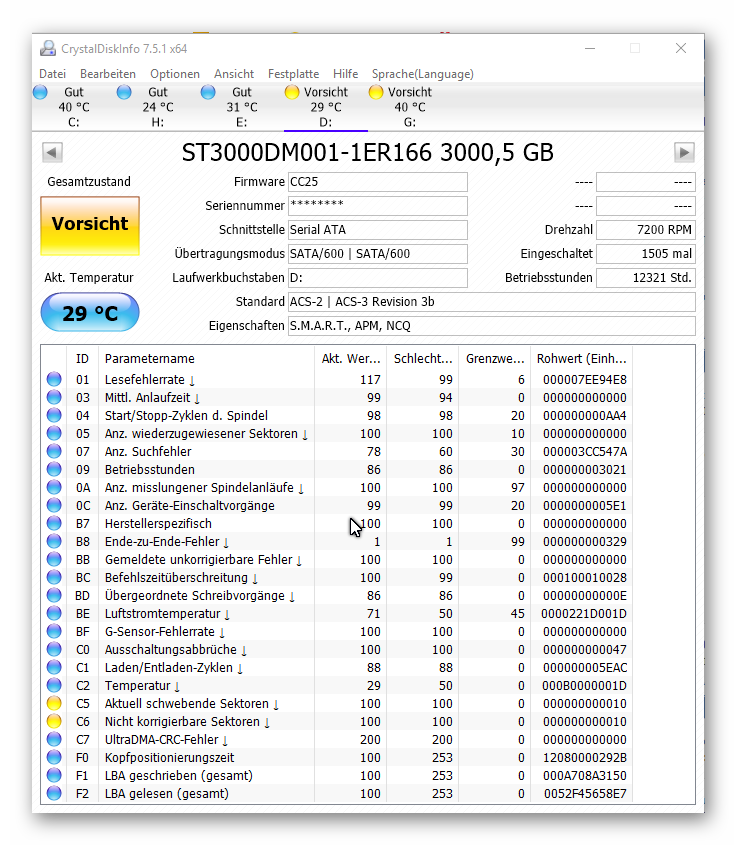Click status dot for Gemeldete unkorrigierbare Fehler
This screenshot has height=845, width=737.
[54, 559]
